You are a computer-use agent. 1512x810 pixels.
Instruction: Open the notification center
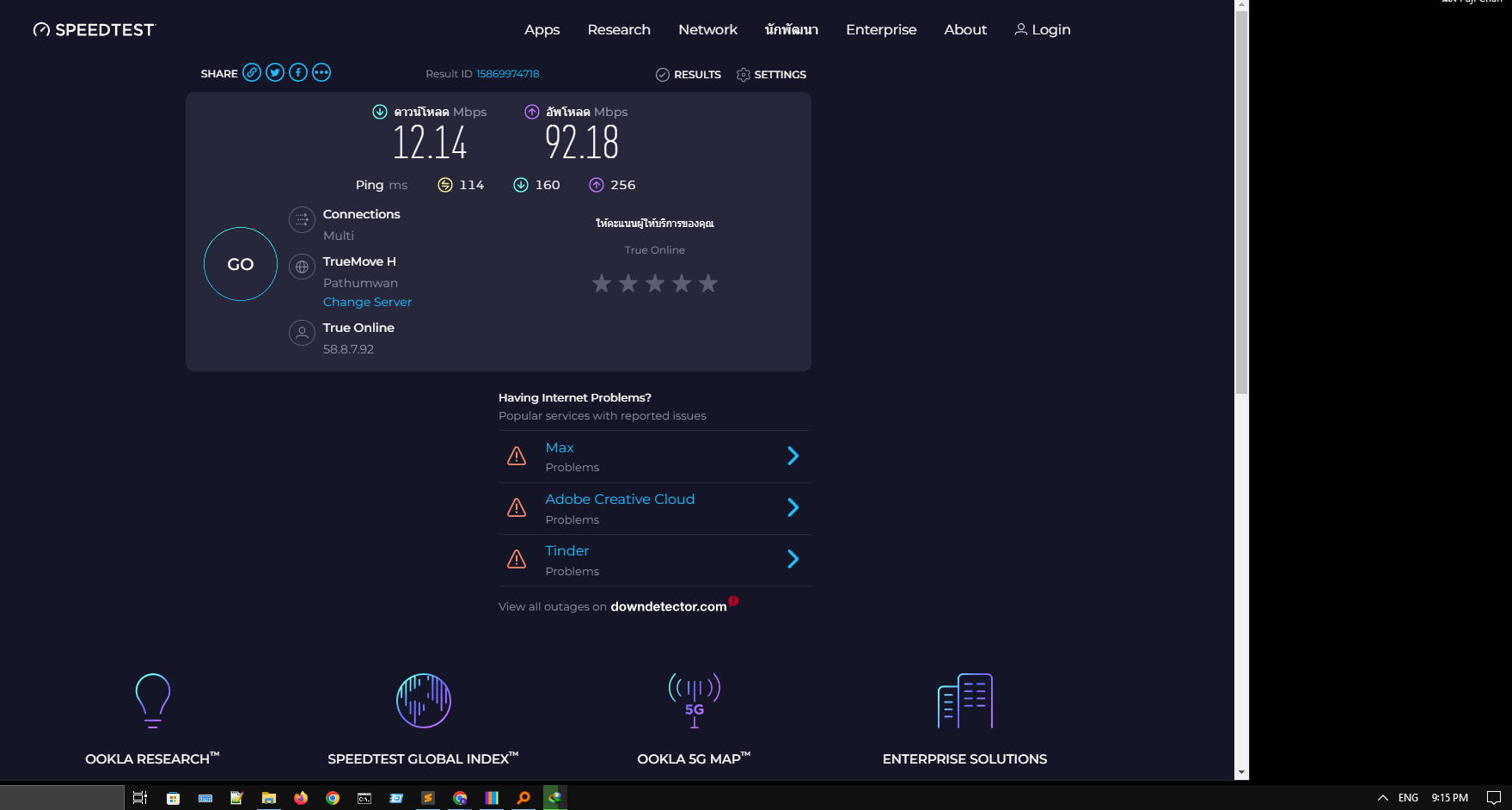tap(1494, 798)
